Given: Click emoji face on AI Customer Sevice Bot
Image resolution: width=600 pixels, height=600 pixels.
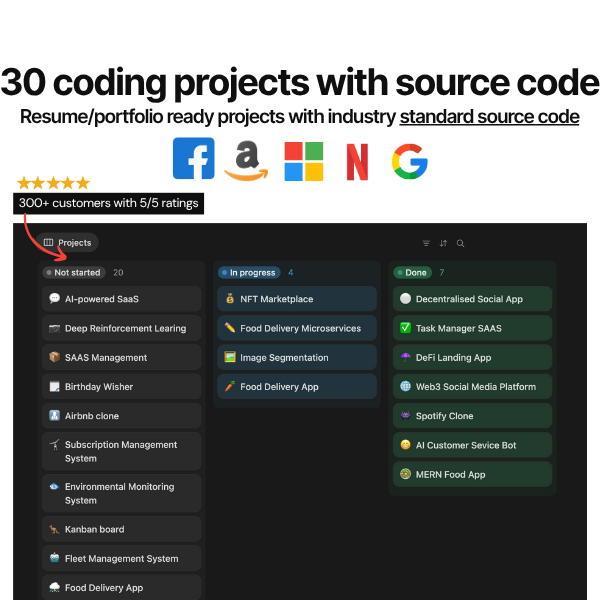Looking at the screenshot, I should point(405,445).
